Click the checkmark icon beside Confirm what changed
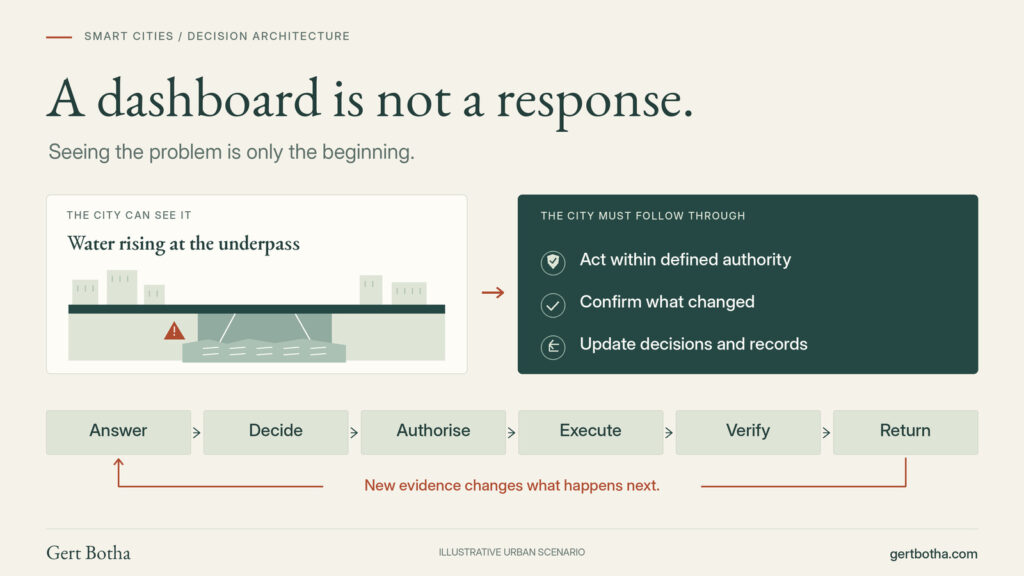 [x=552, y=305]
